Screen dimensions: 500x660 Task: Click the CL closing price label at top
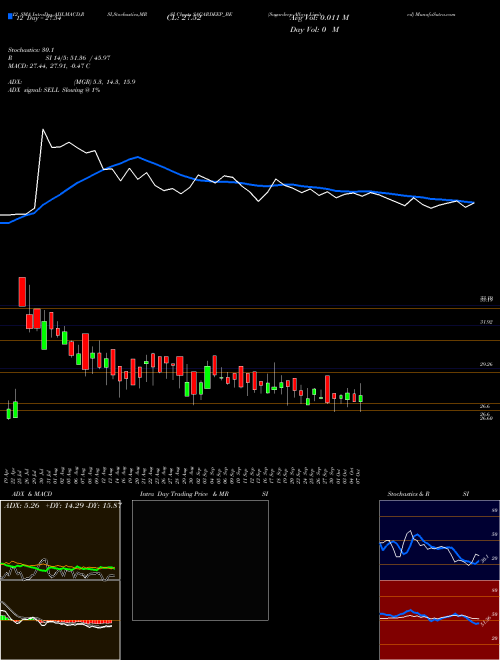[184, 18]
